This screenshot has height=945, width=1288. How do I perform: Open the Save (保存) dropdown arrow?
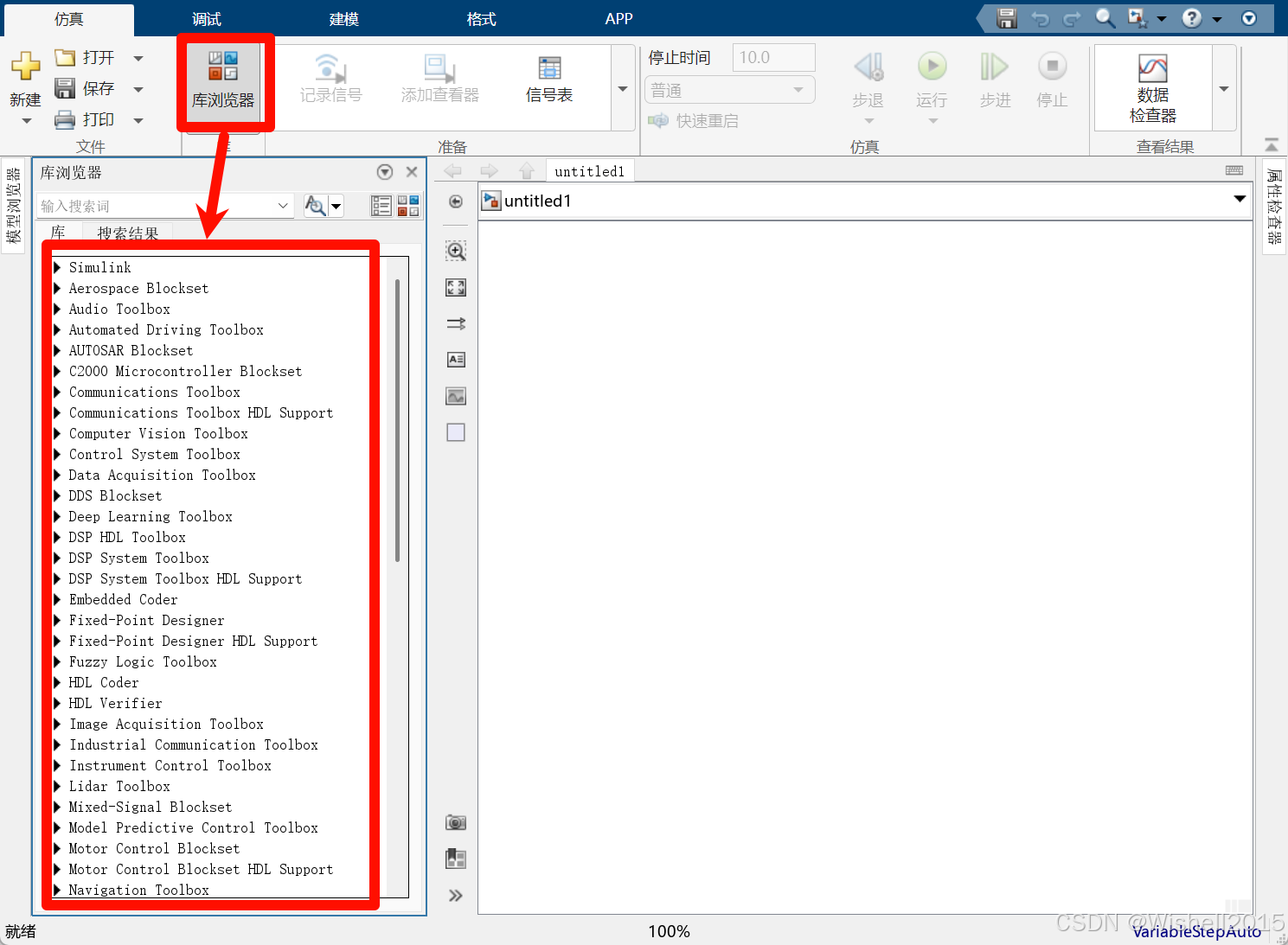(138, 89)
